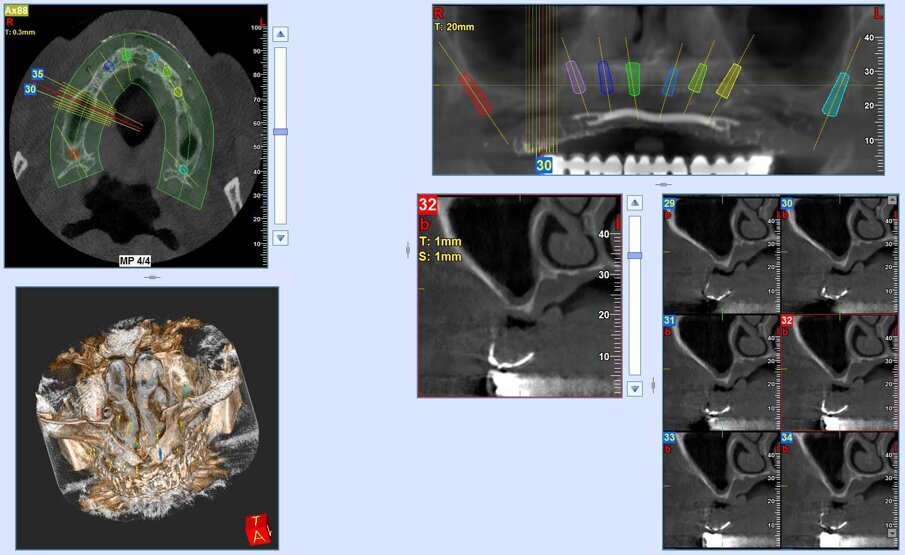Click the red orientation cube in 3D view
The height and width of the screenshot is (555, 905).
click(259, 529)
